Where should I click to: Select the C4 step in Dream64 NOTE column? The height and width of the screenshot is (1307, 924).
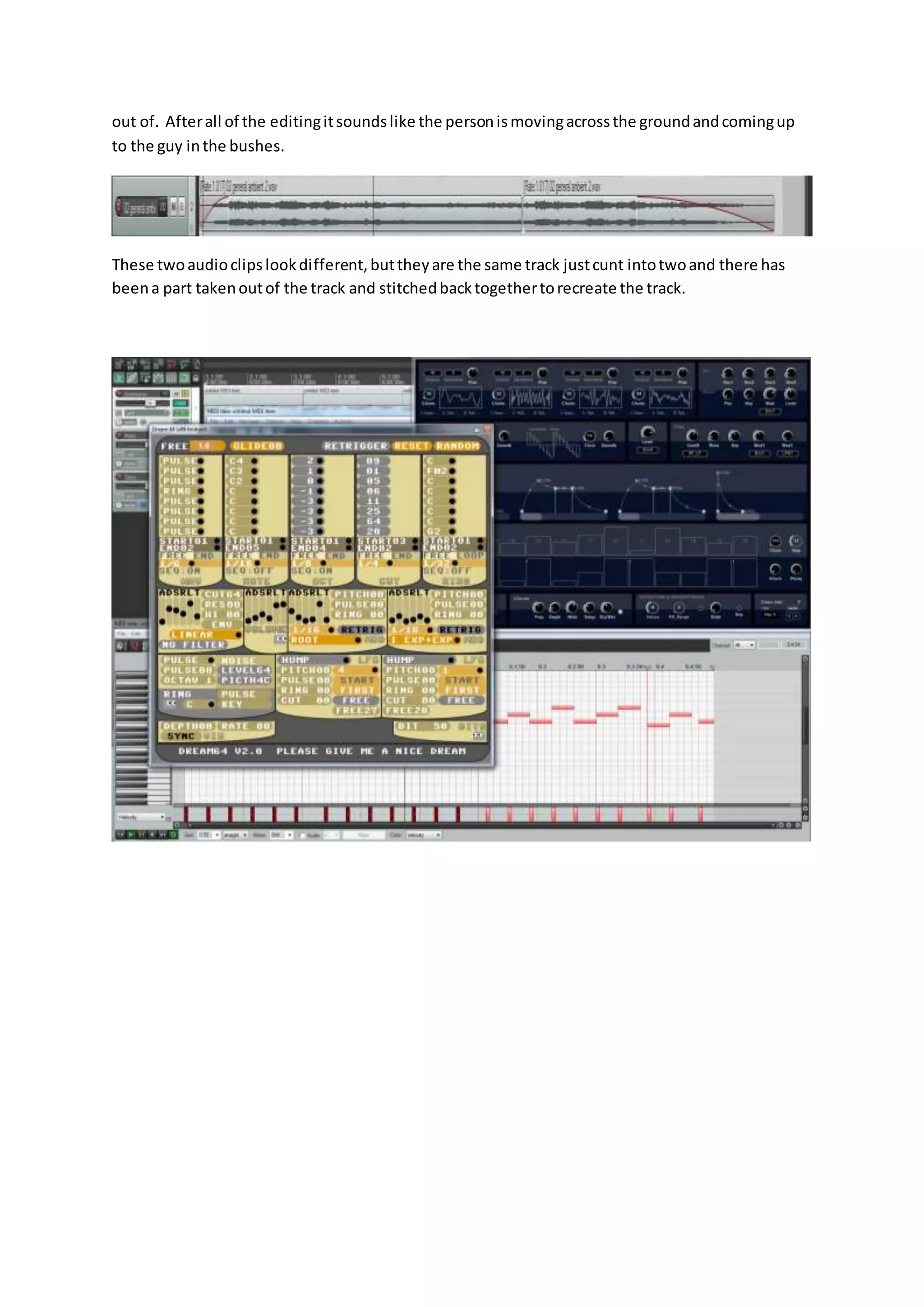(x=243, y=460)
